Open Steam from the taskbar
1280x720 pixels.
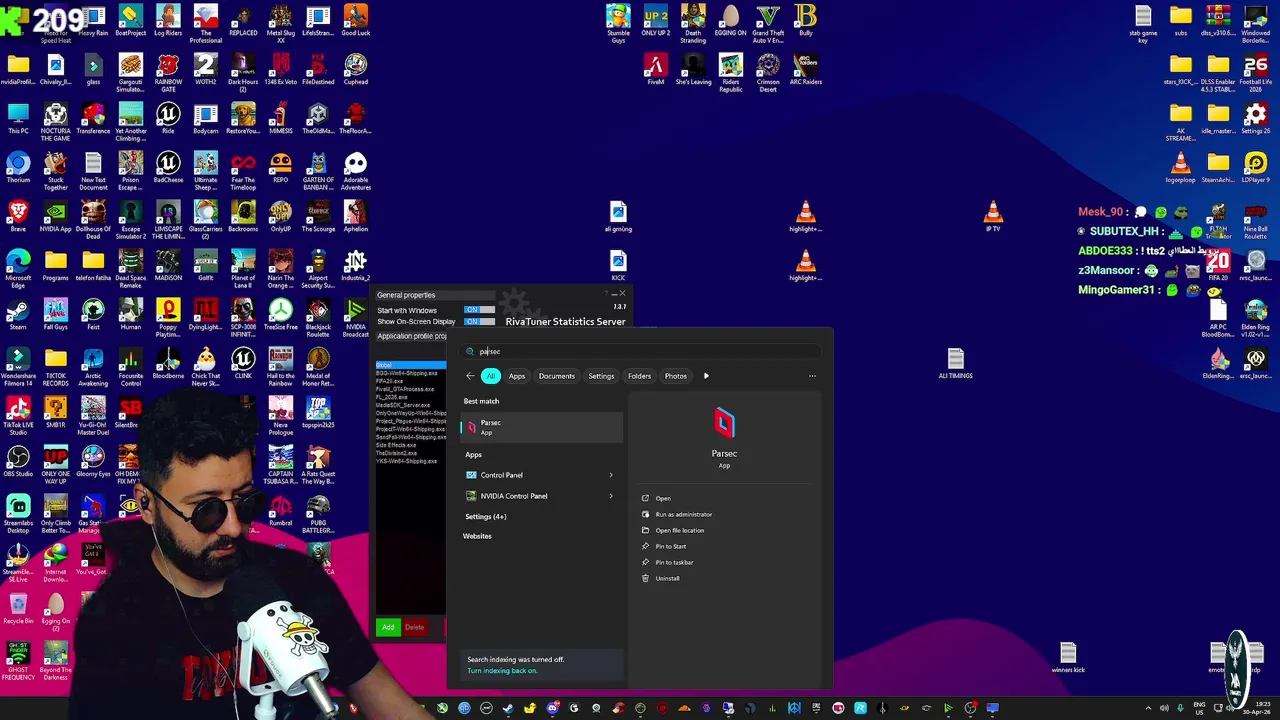point(508,709)
